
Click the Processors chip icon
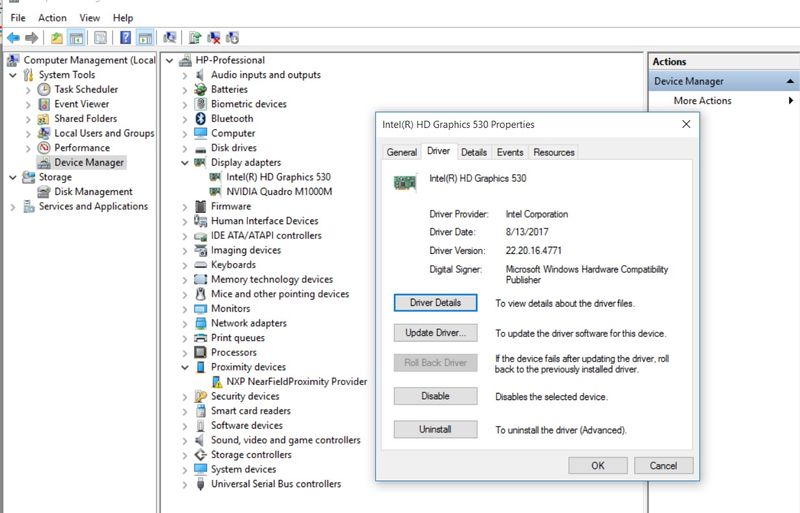tap(201, 352)
